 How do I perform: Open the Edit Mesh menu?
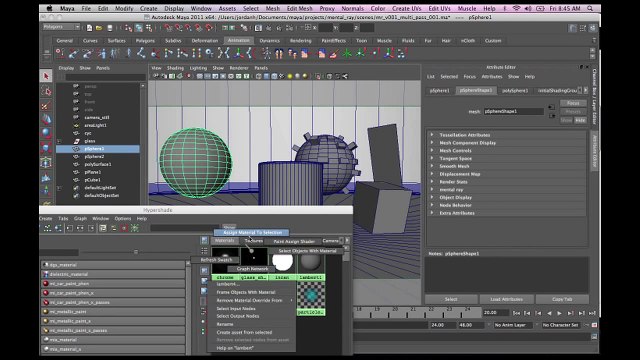click(299, 8)
